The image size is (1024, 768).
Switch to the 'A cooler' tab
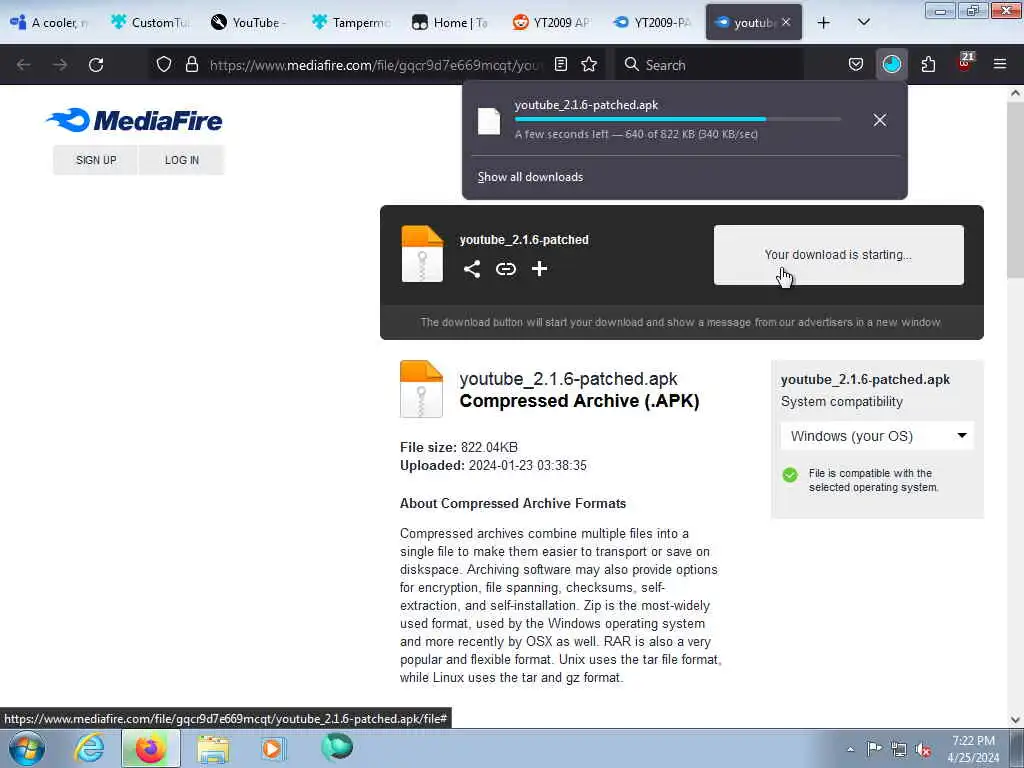[50, 22]
